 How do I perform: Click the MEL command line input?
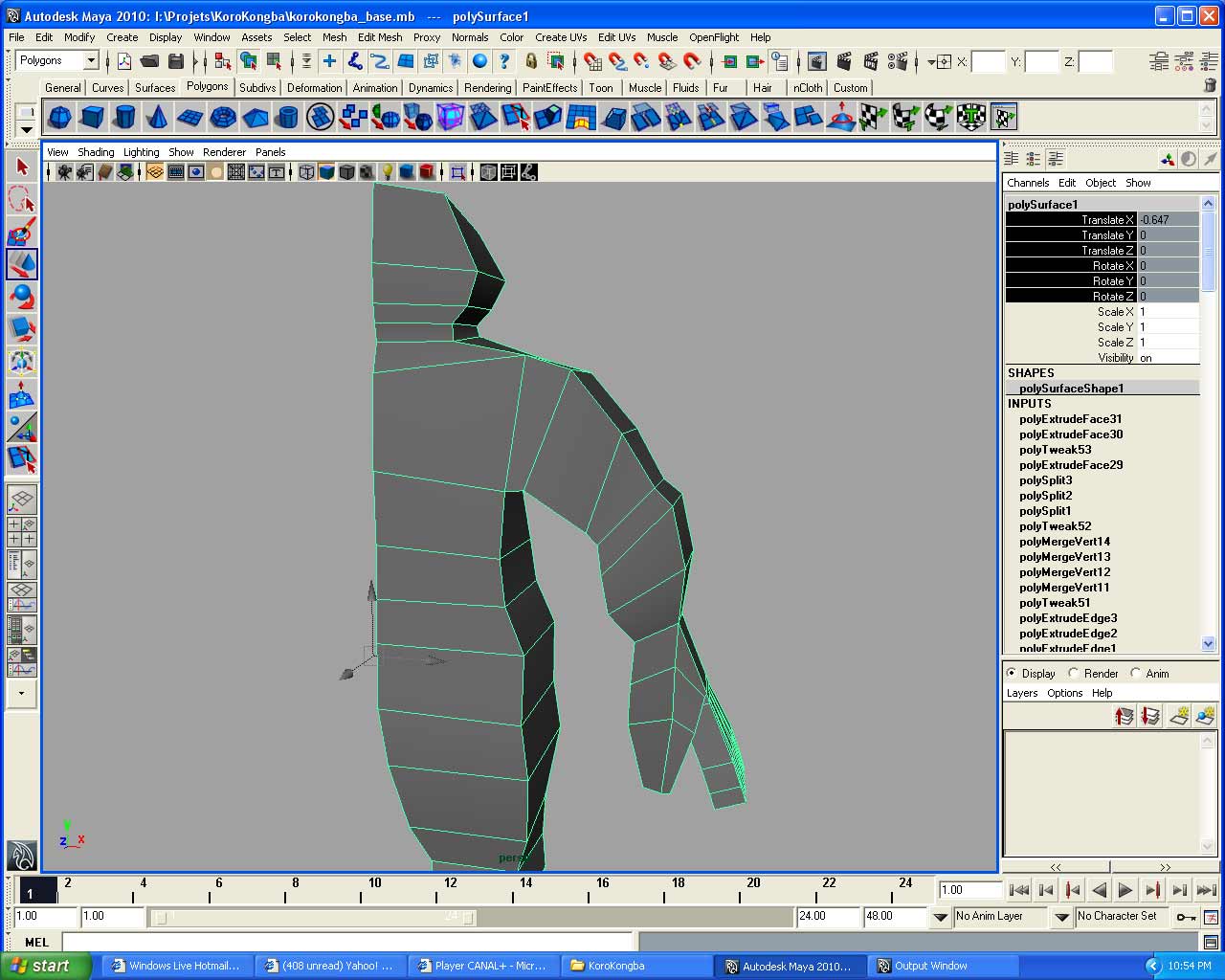coord(347,943)
